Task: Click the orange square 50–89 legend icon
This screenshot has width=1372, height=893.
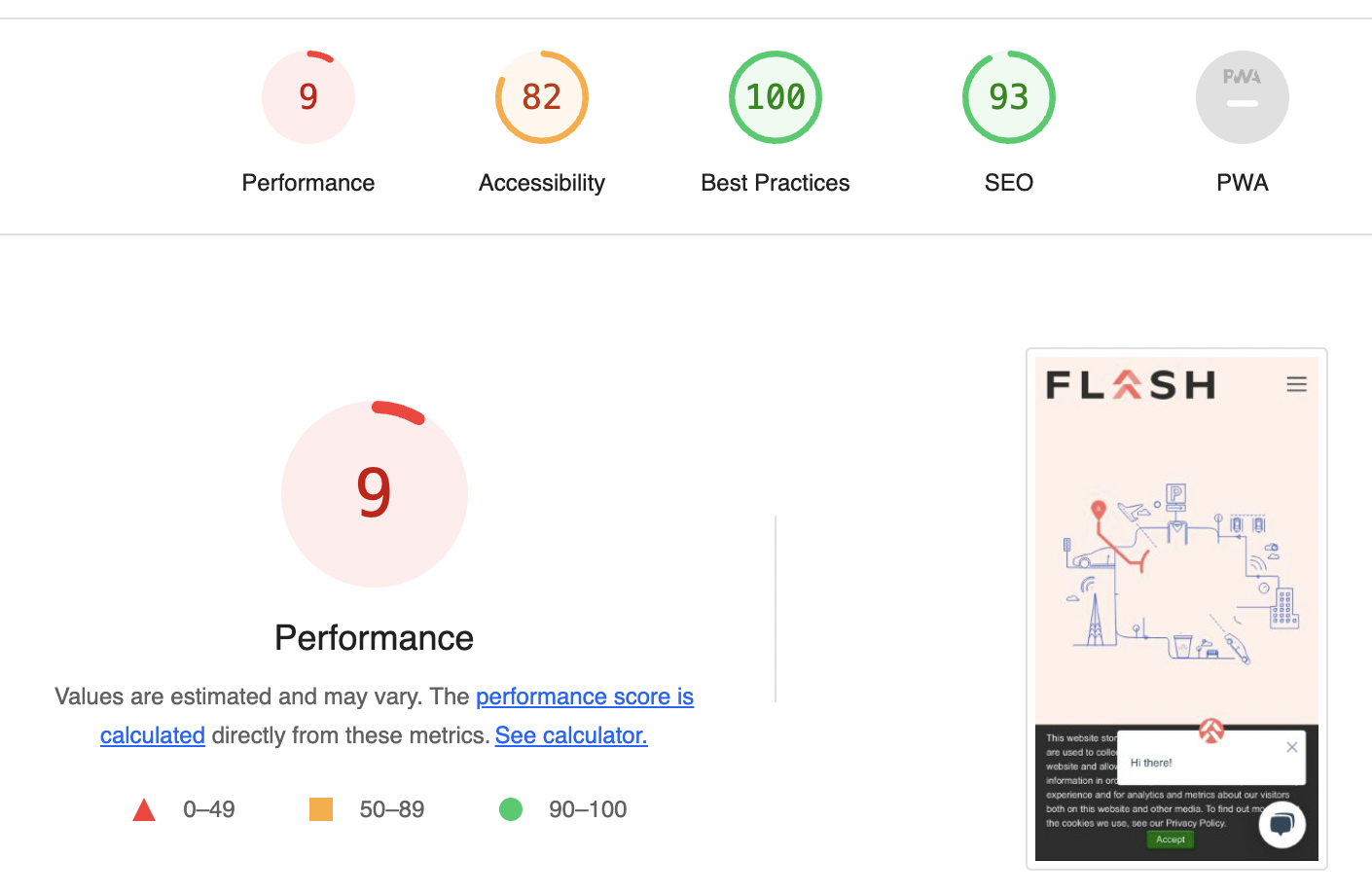Action: pyautogui.click(x=321, y=809)
